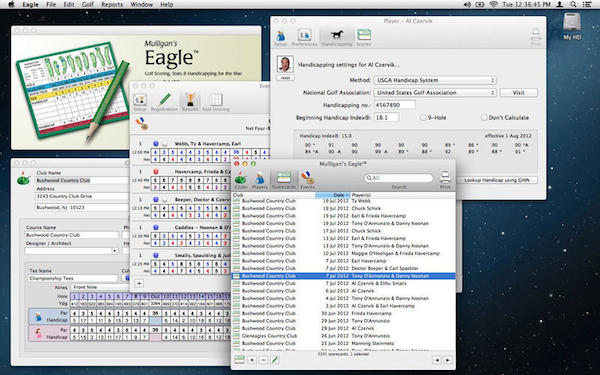Open the Players section in Mulligan's Eagle toolbar
600x375 pixels.
(x=259, y=180)
